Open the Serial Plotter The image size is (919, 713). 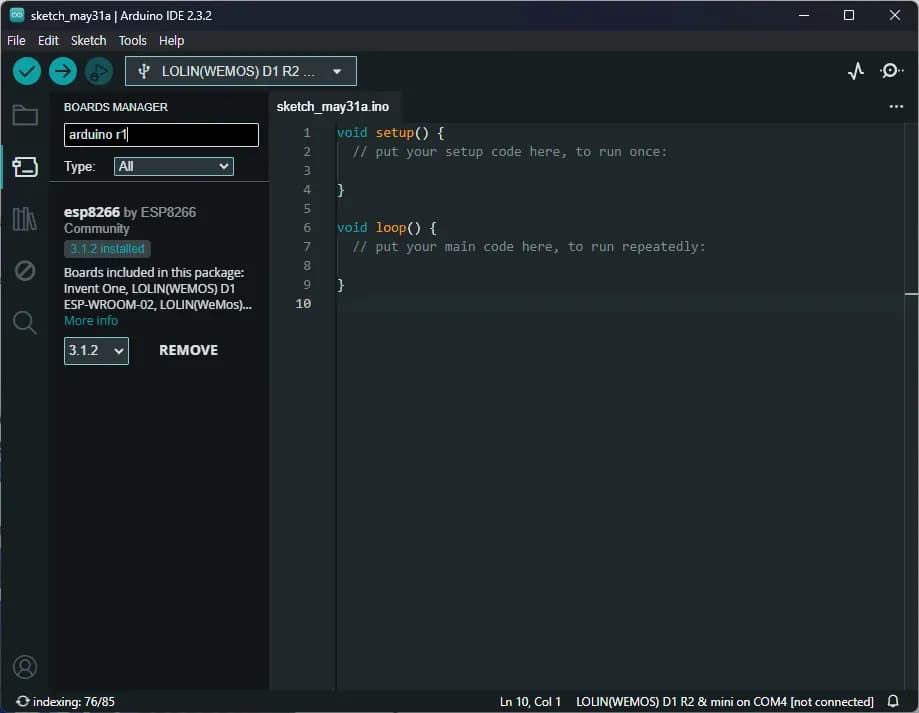click(x=855, y=71)
